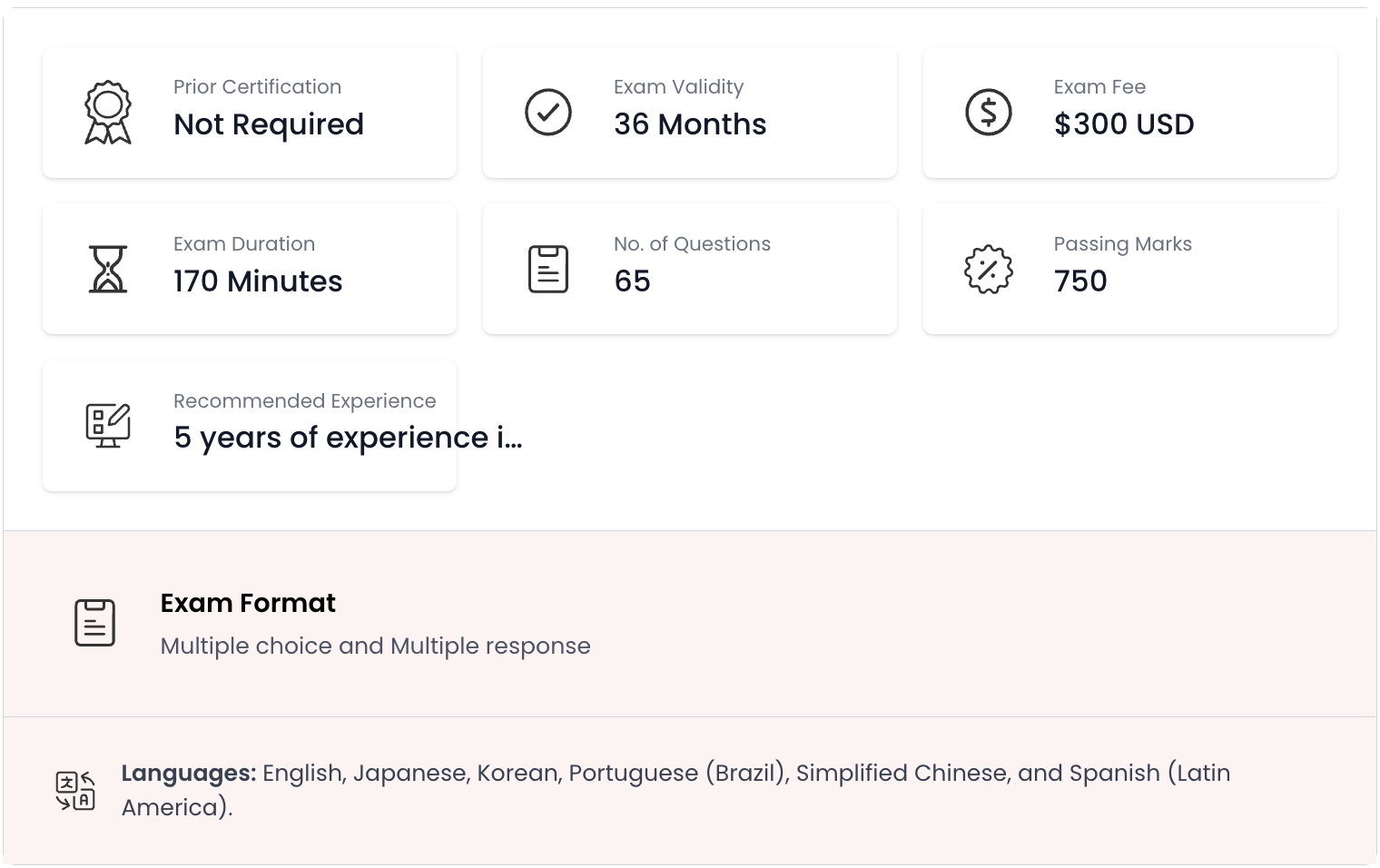Click the '$300 USD' exam fee text
The image size is (1380, 868).
tap(1124, 124)
